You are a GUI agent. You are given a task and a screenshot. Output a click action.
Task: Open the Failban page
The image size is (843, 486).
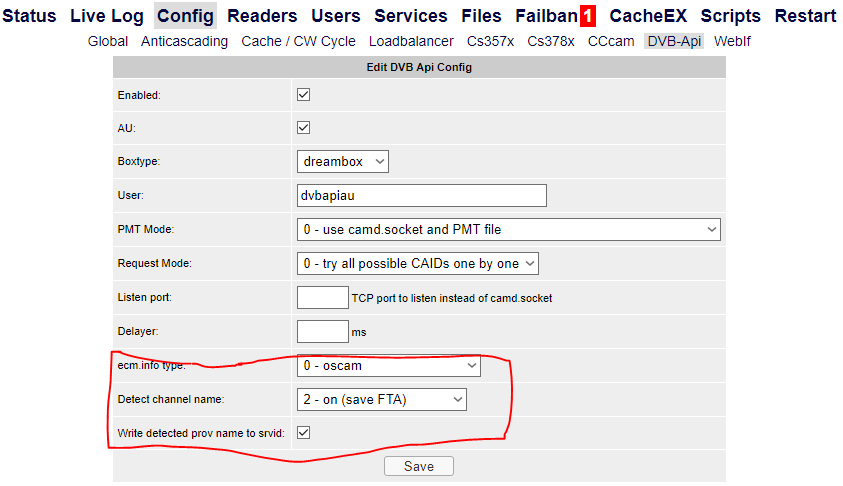pyautogui.click(x=546, y=16)
